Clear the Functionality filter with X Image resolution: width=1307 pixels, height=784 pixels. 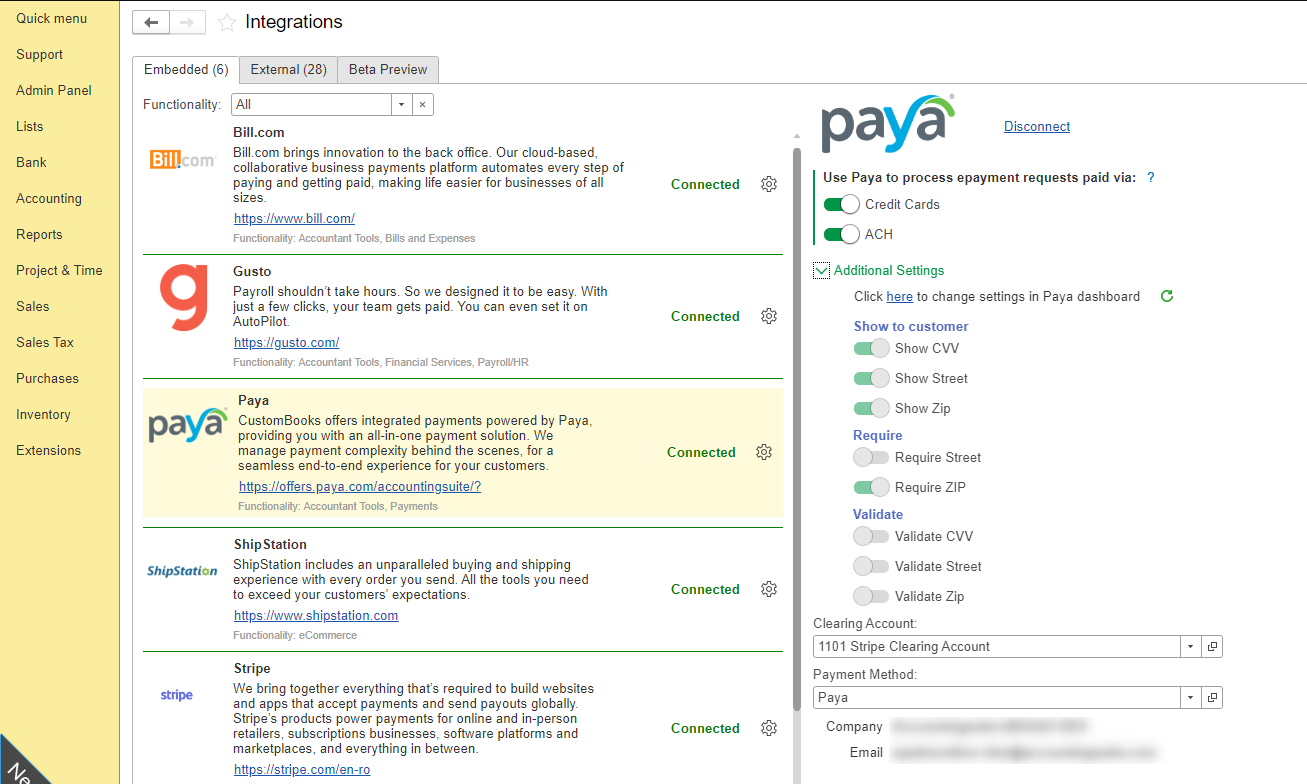[423, 104]
